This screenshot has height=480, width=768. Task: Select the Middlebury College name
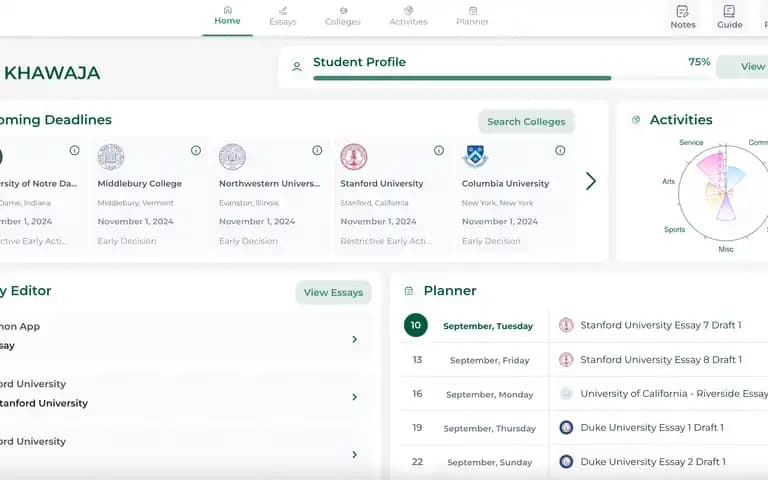pyautogui.click(x=140, y=184)
